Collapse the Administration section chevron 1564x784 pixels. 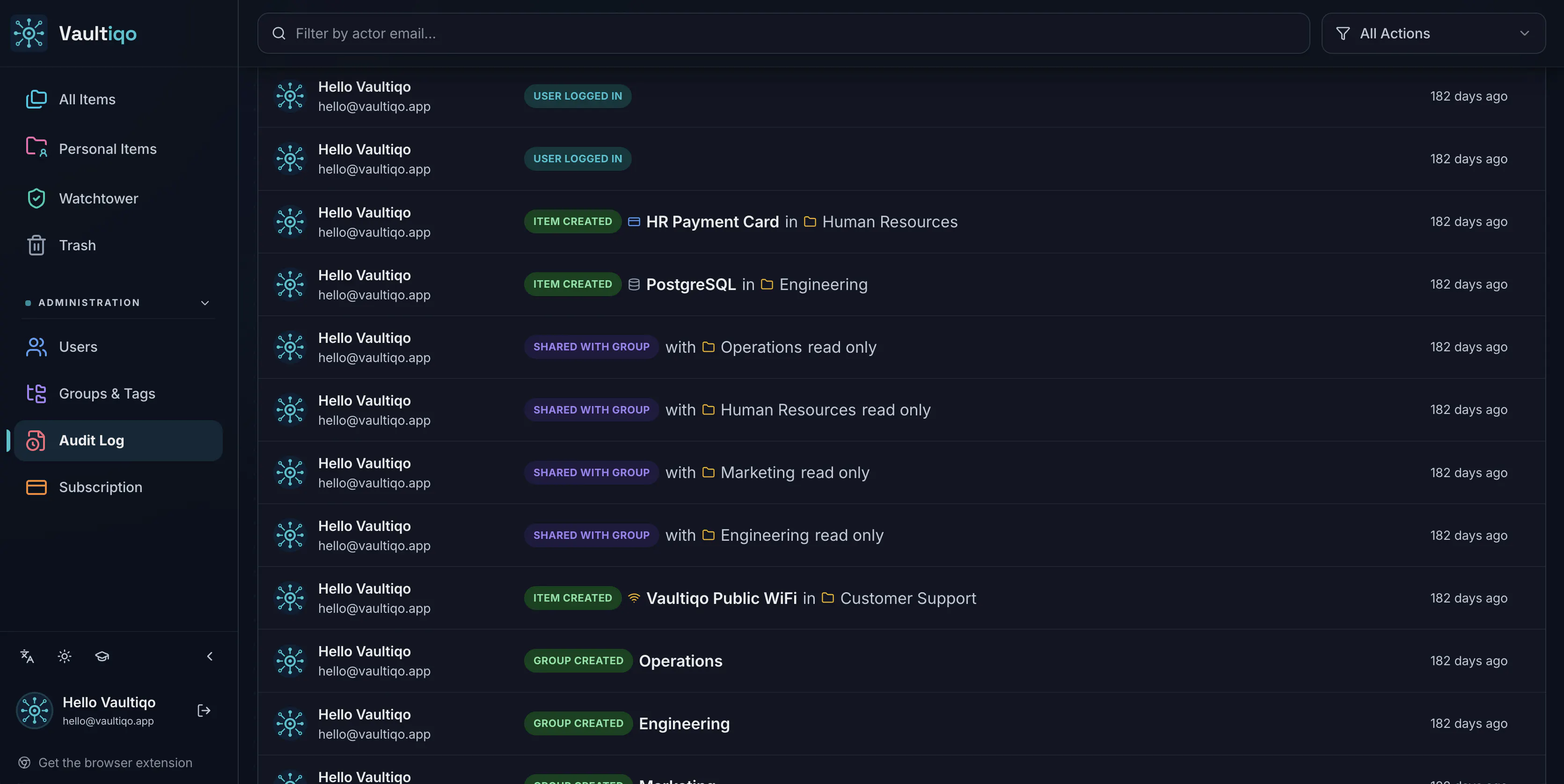205,303
